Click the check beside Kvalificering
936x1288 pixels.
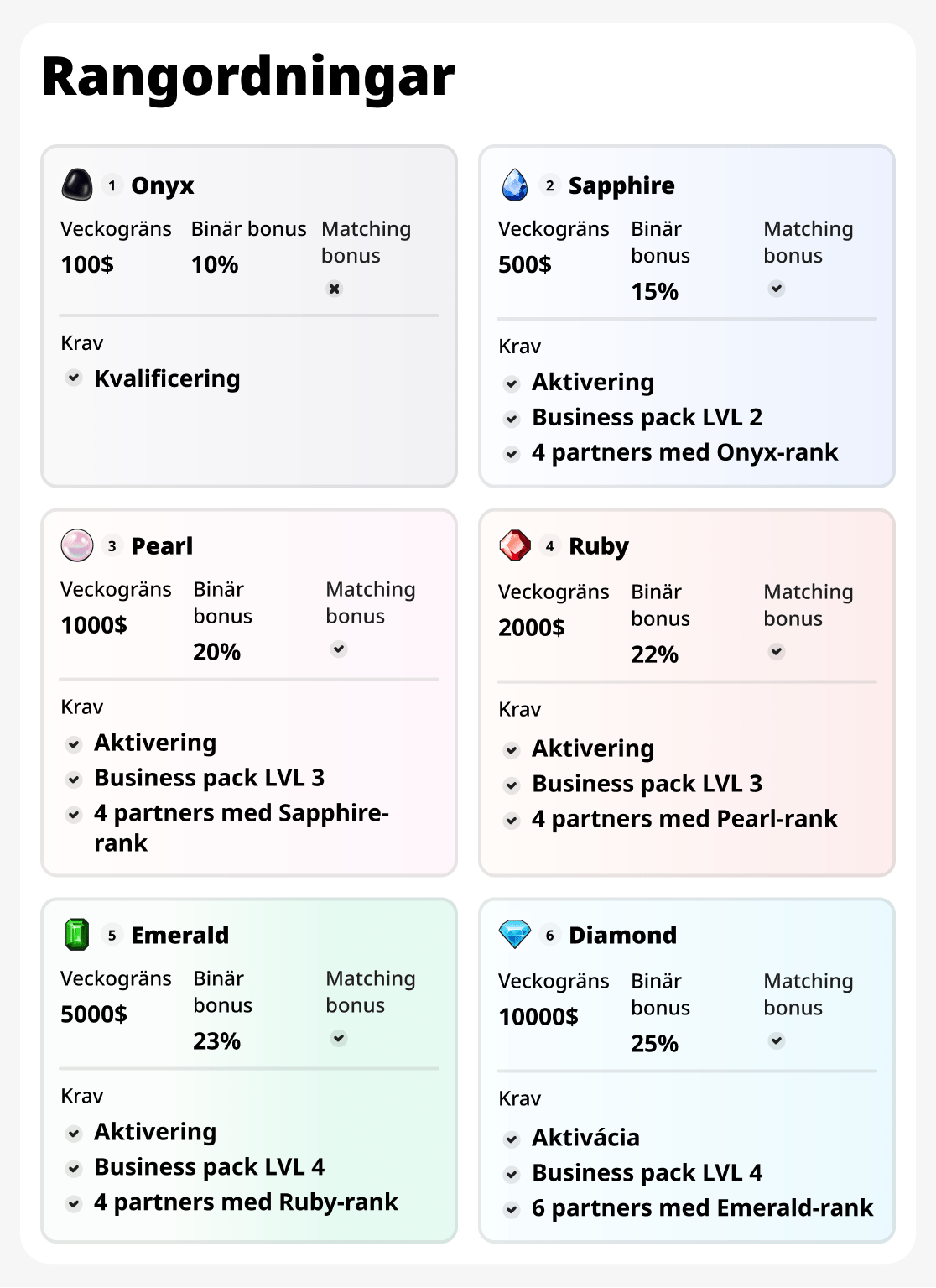coord(74,378)
